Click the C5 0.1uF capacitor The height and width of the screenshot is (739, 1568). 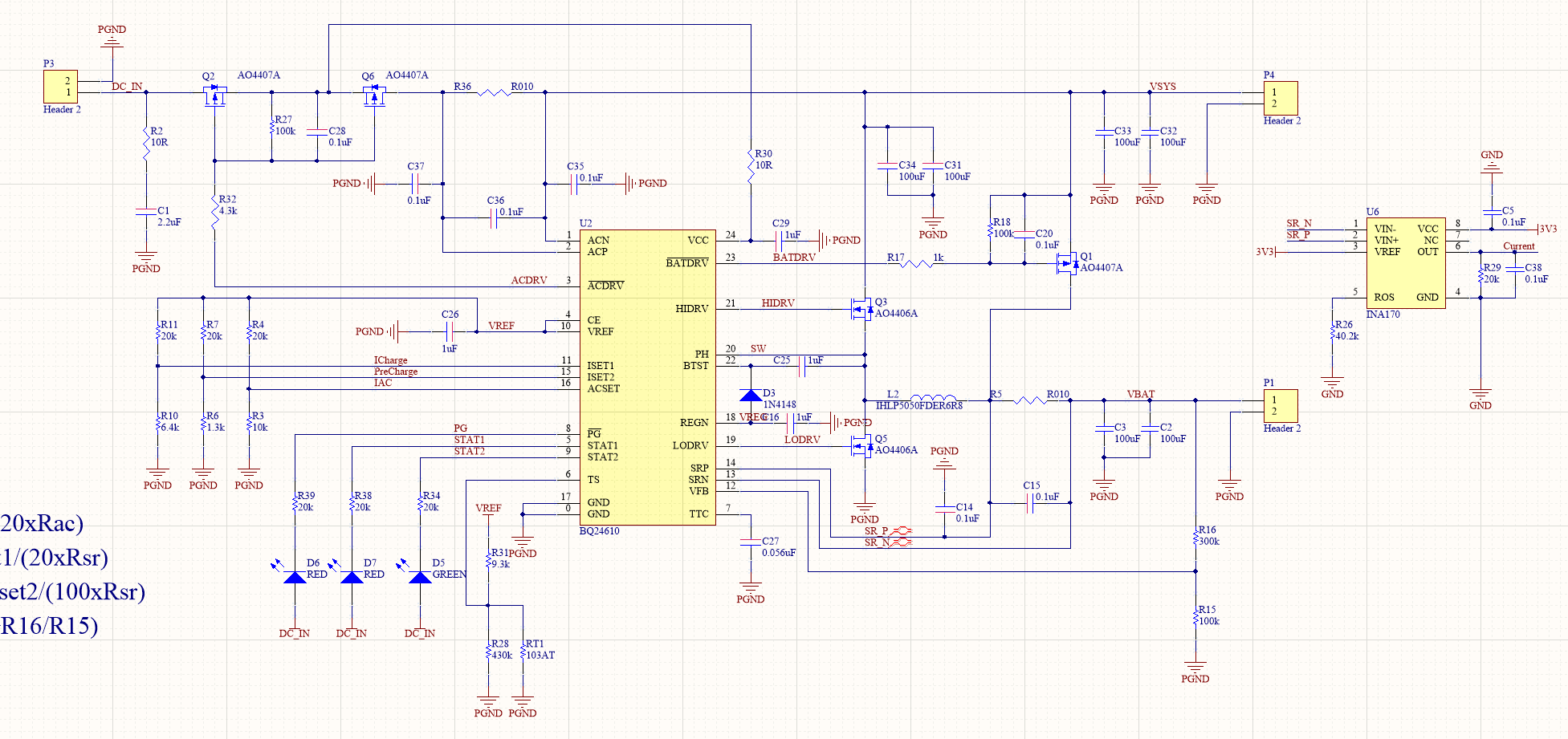coord(1492,211)
